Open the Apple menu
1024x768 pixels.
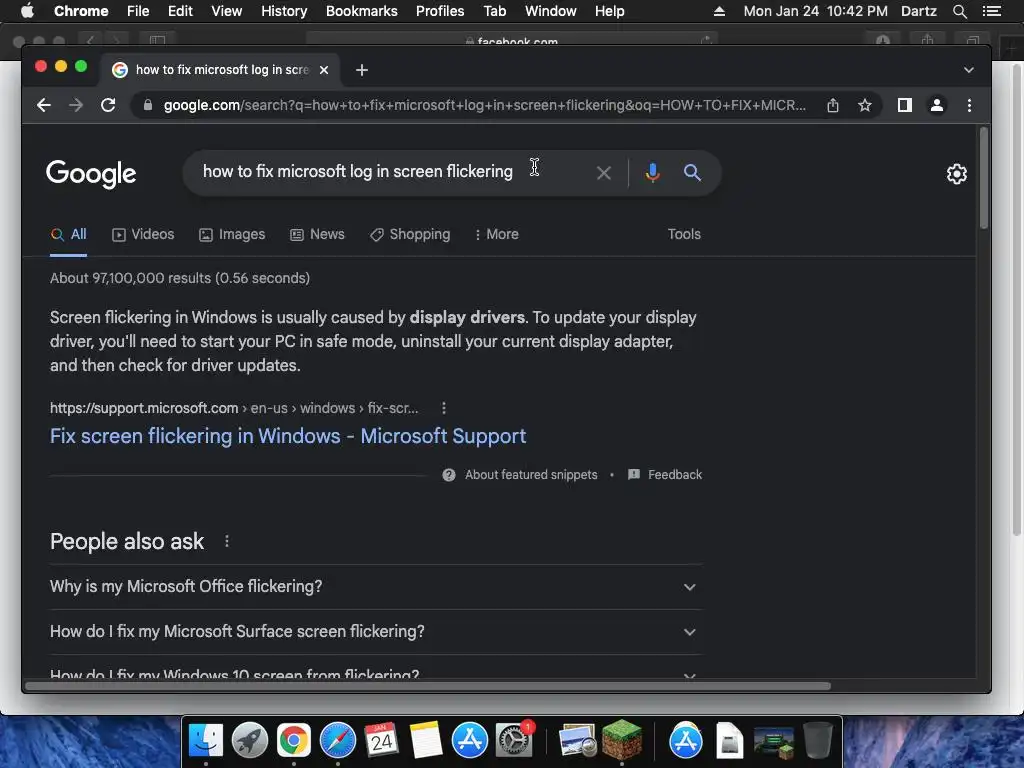point(27,11)
